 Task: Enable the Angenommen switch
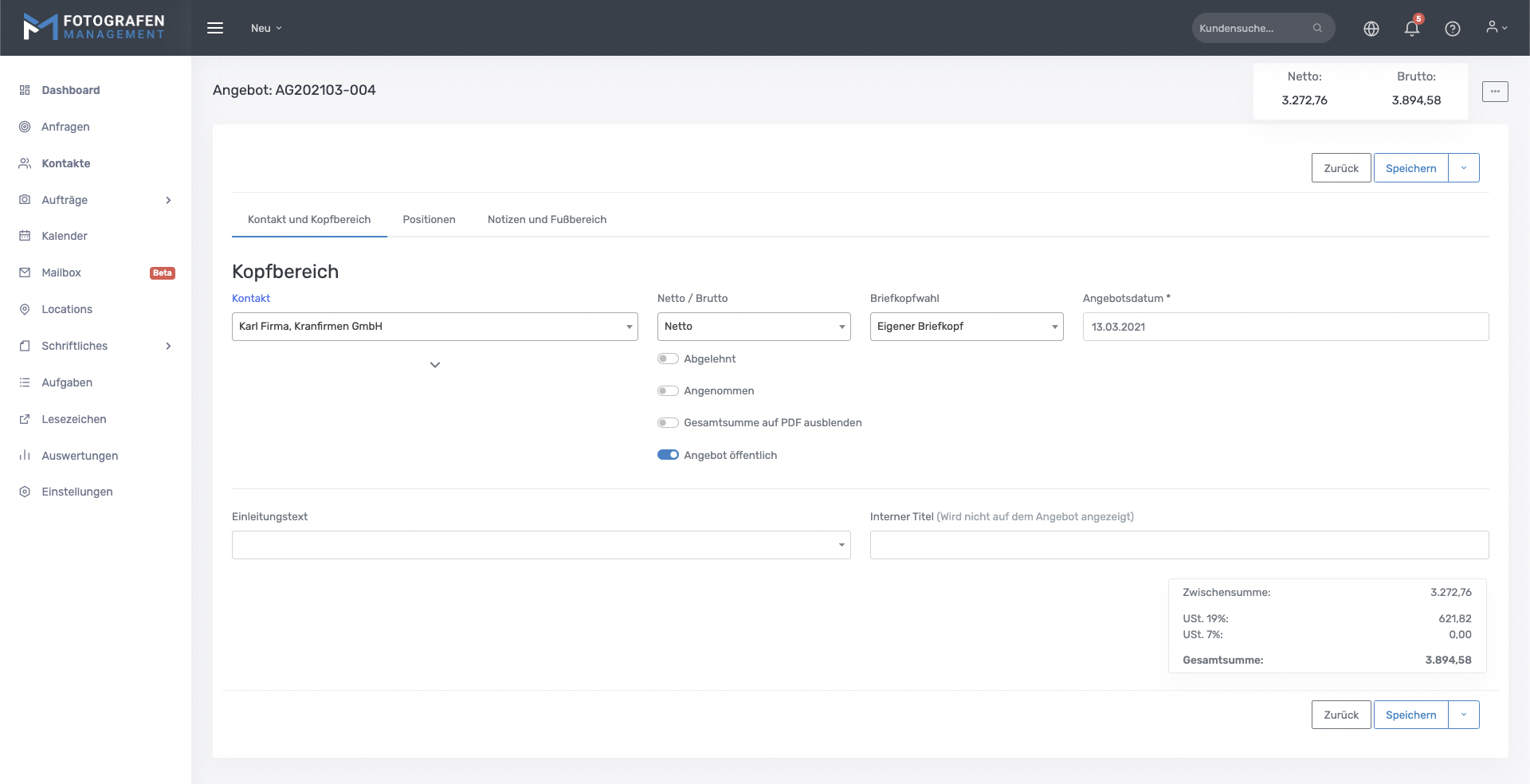coord(668,390)
